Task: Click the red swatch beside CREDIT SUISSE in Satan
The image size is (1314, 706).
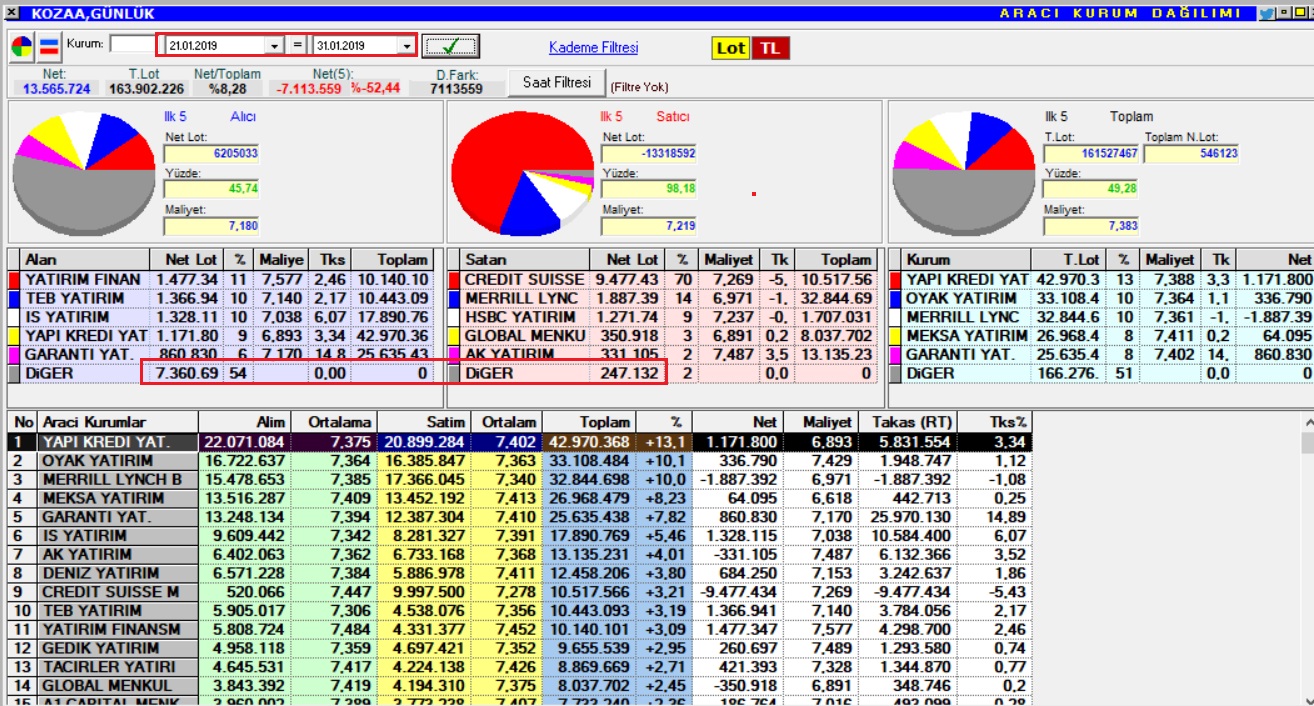Action: [454, 279]
